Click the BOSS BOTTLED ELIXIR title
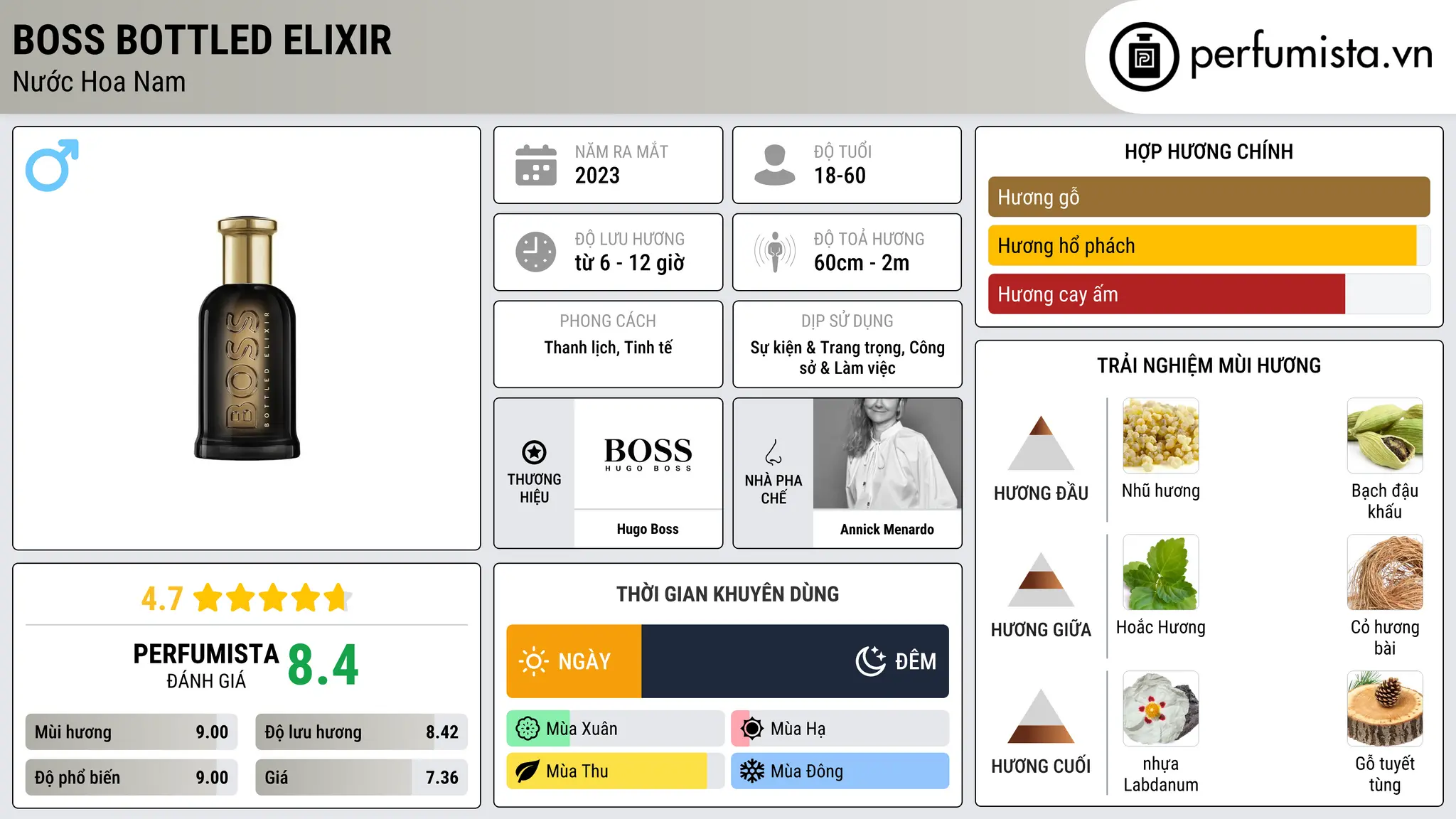This screenshot has width=1456, height=819. point(202,40)
